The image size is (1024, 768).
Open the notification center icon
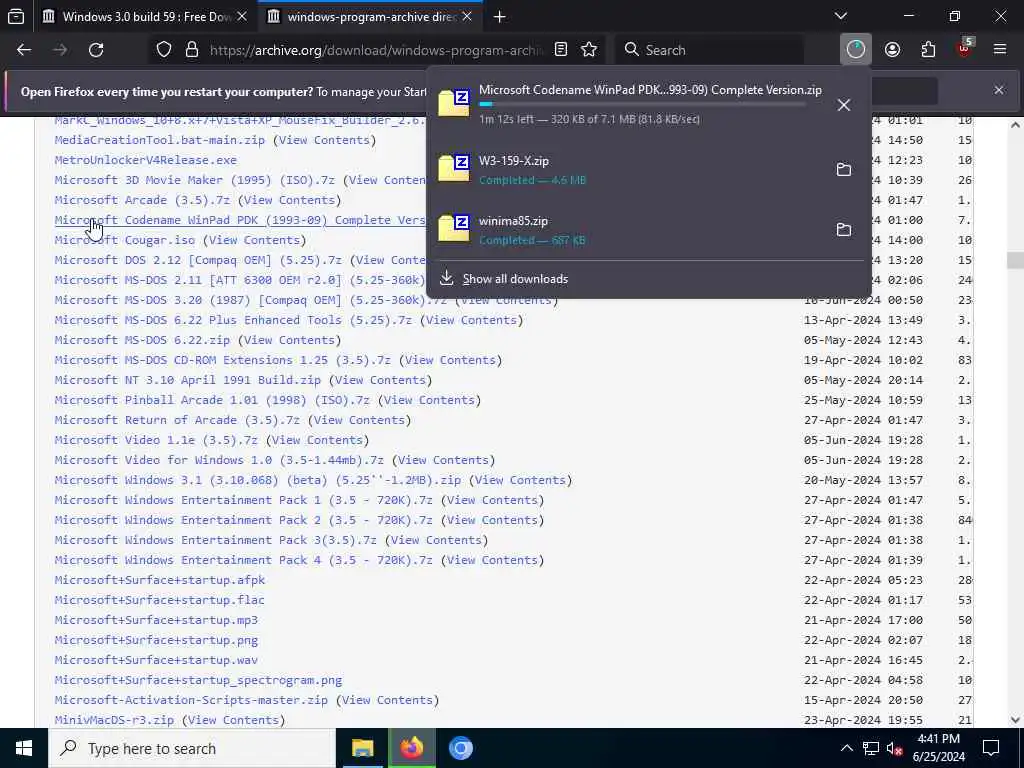[991, 748]
